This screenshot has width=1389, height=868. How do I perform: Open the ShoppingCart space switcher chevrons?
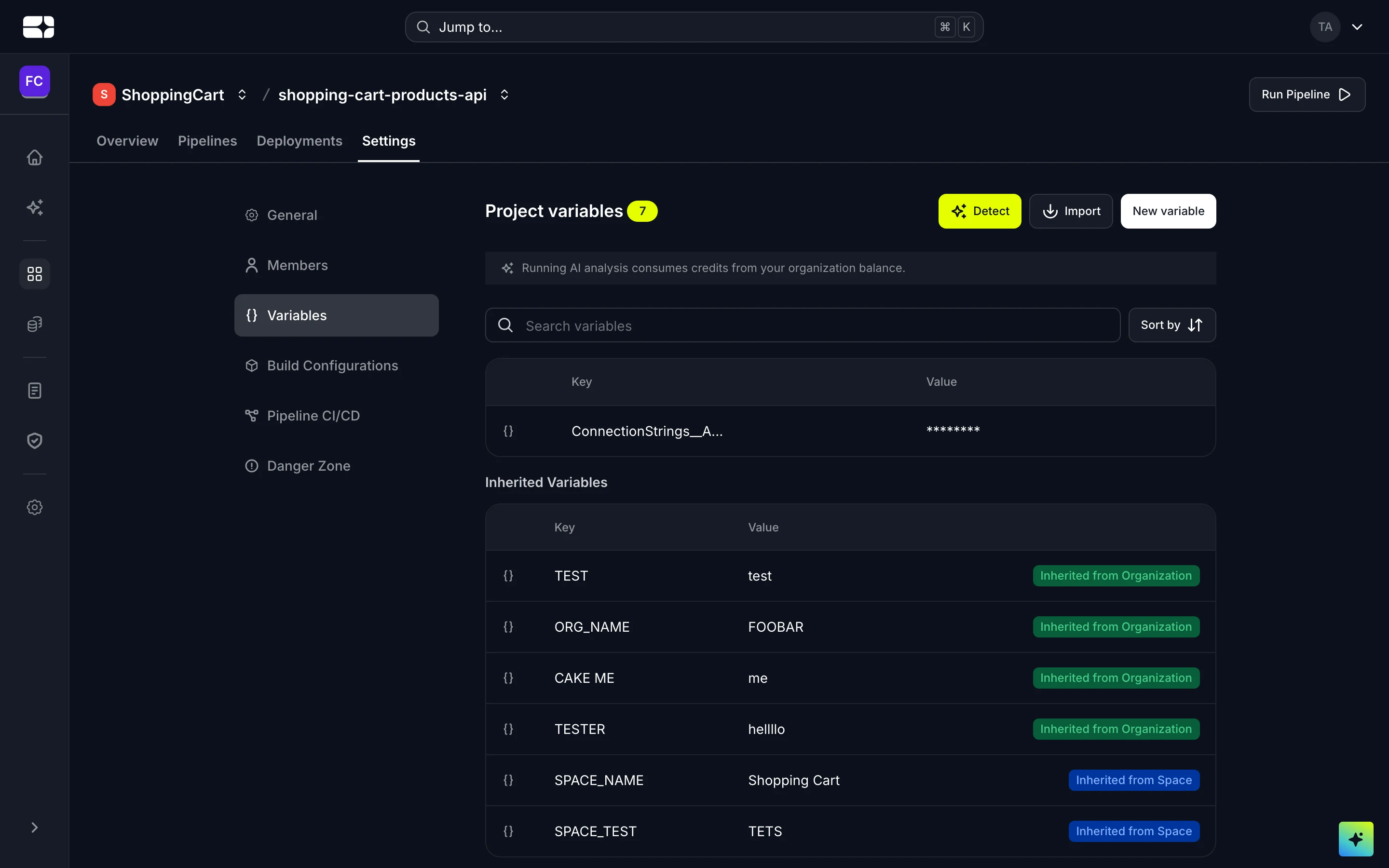coord(242,95)
